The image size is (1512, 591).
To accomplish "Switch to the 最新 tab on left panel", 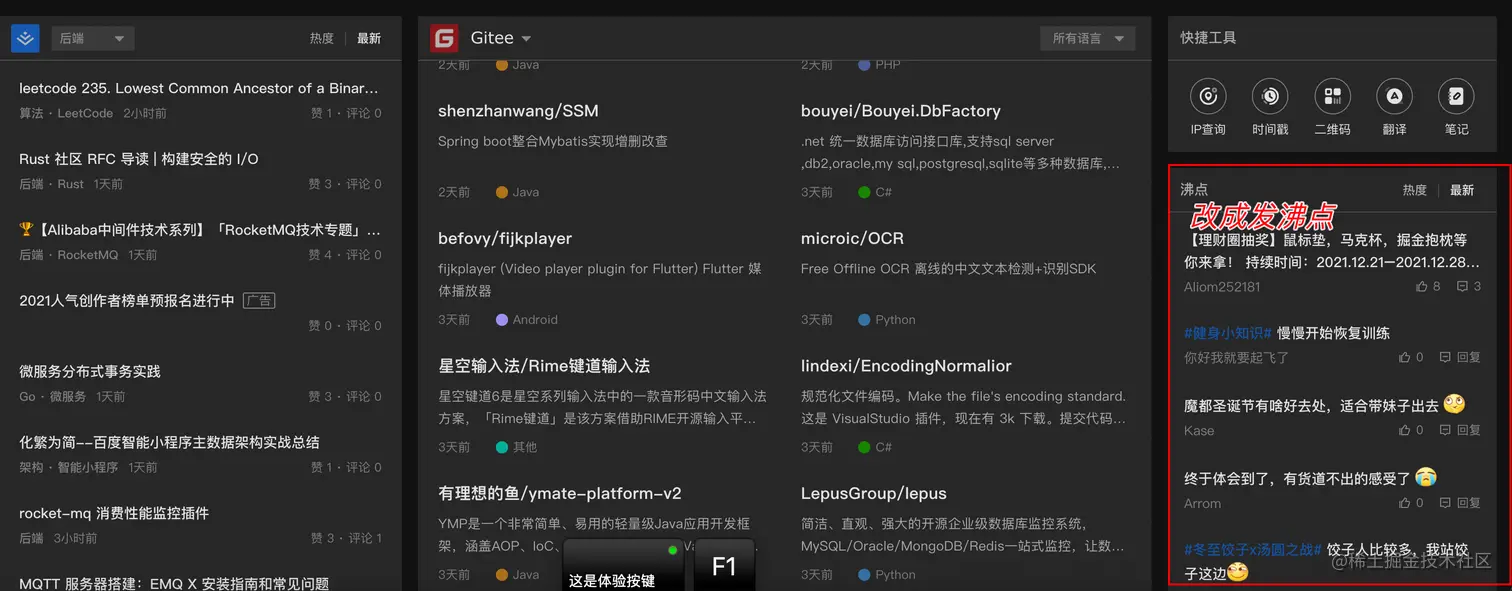I will pyautogui.click(x=368, y=37).
